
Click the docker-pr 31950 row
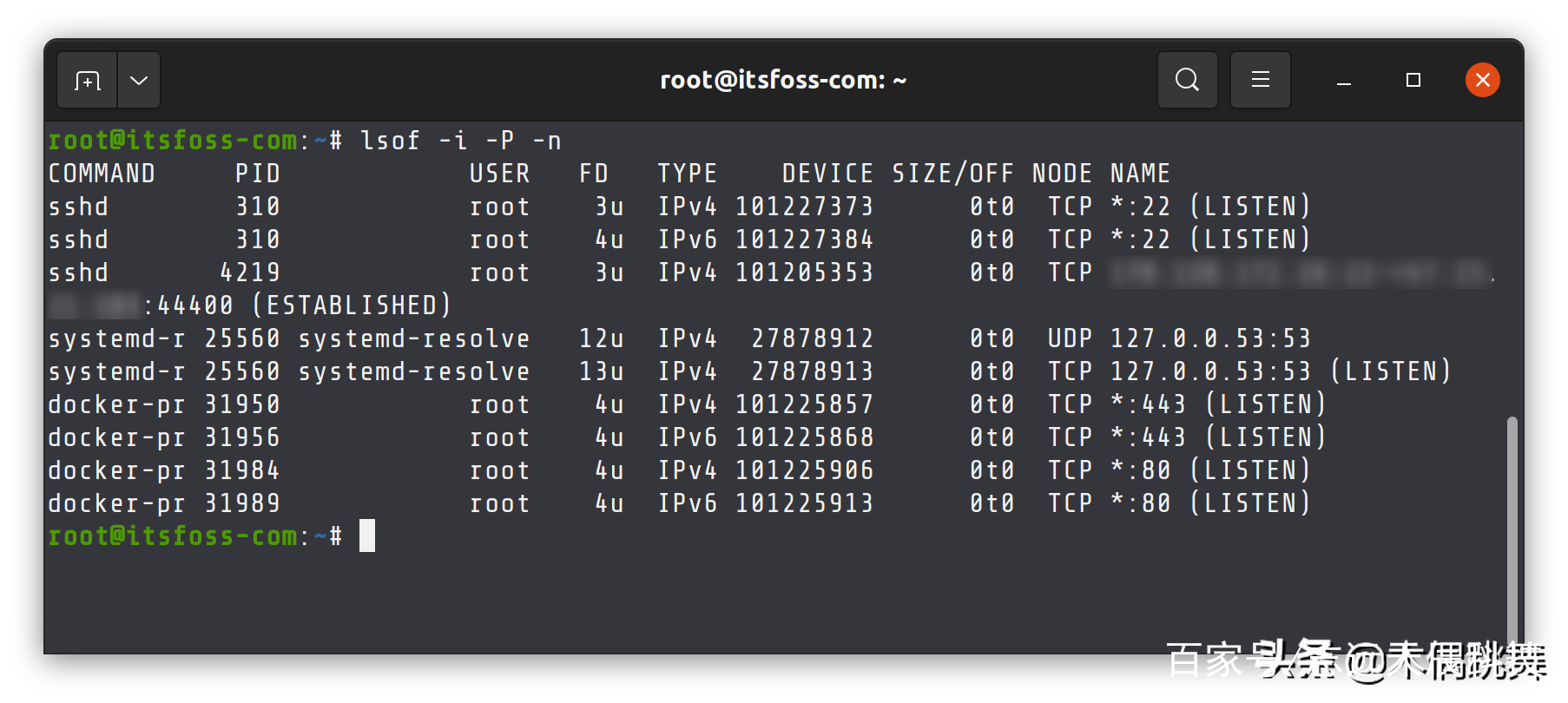(687, 404)
